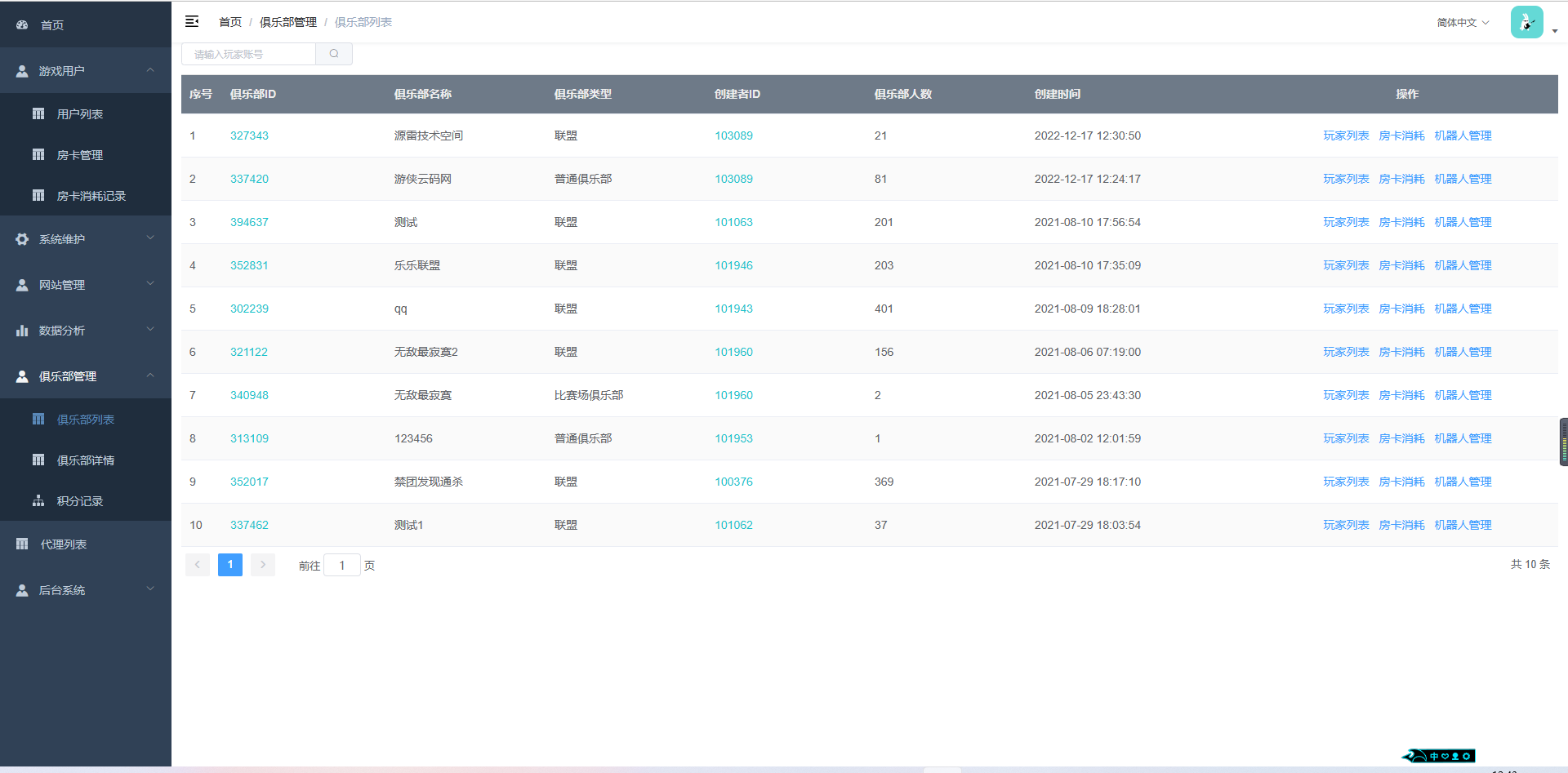Image resolution: width=1568 pixels, height=773 pixels.
Task: Click the 积分记录 tree icon
Action: coord(38,500)
